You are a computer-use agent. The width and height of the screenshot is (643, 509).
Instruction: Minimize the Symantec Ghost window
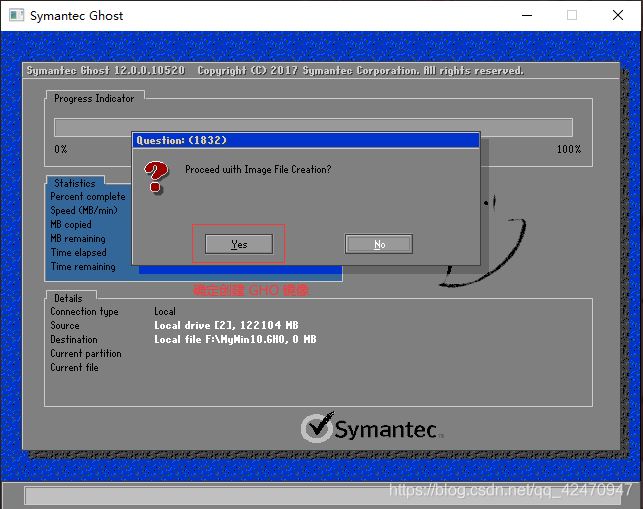pyautogui.click(x=527, y=16)
